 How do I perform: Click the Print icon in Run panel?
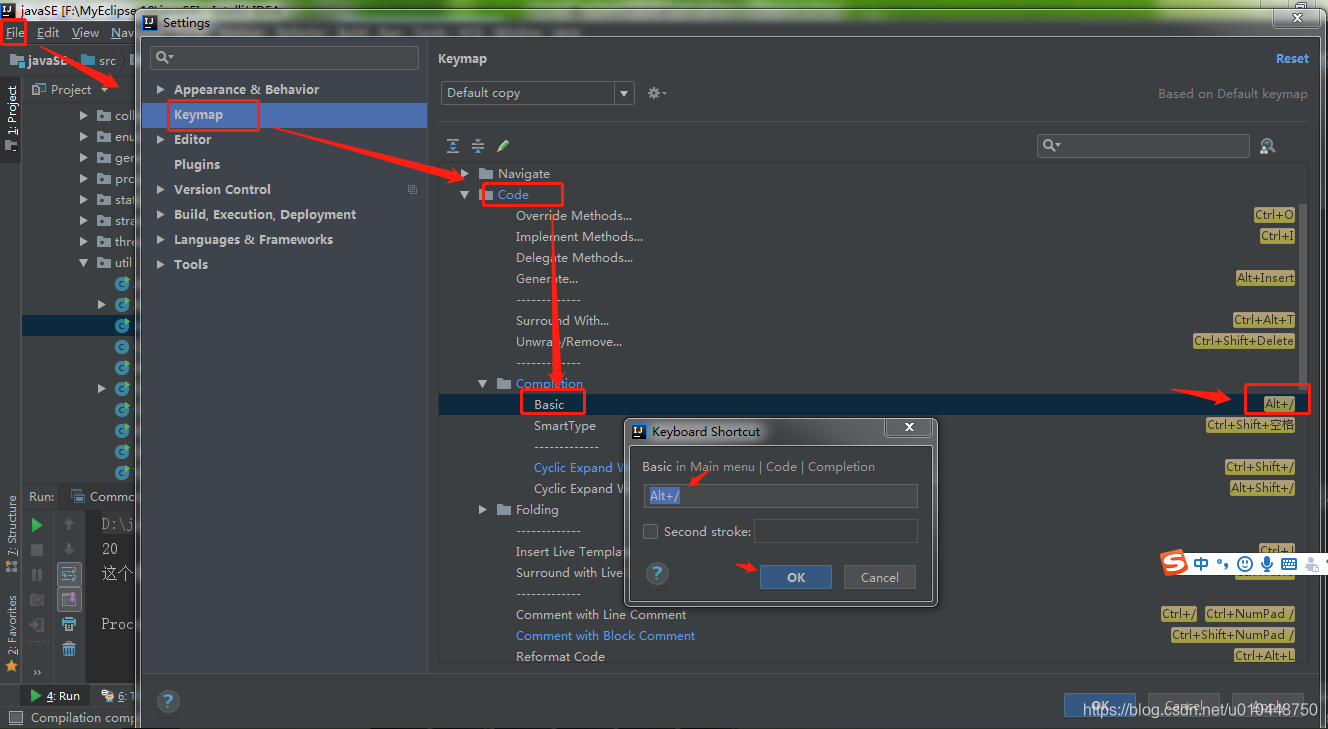tap(69, 624)
